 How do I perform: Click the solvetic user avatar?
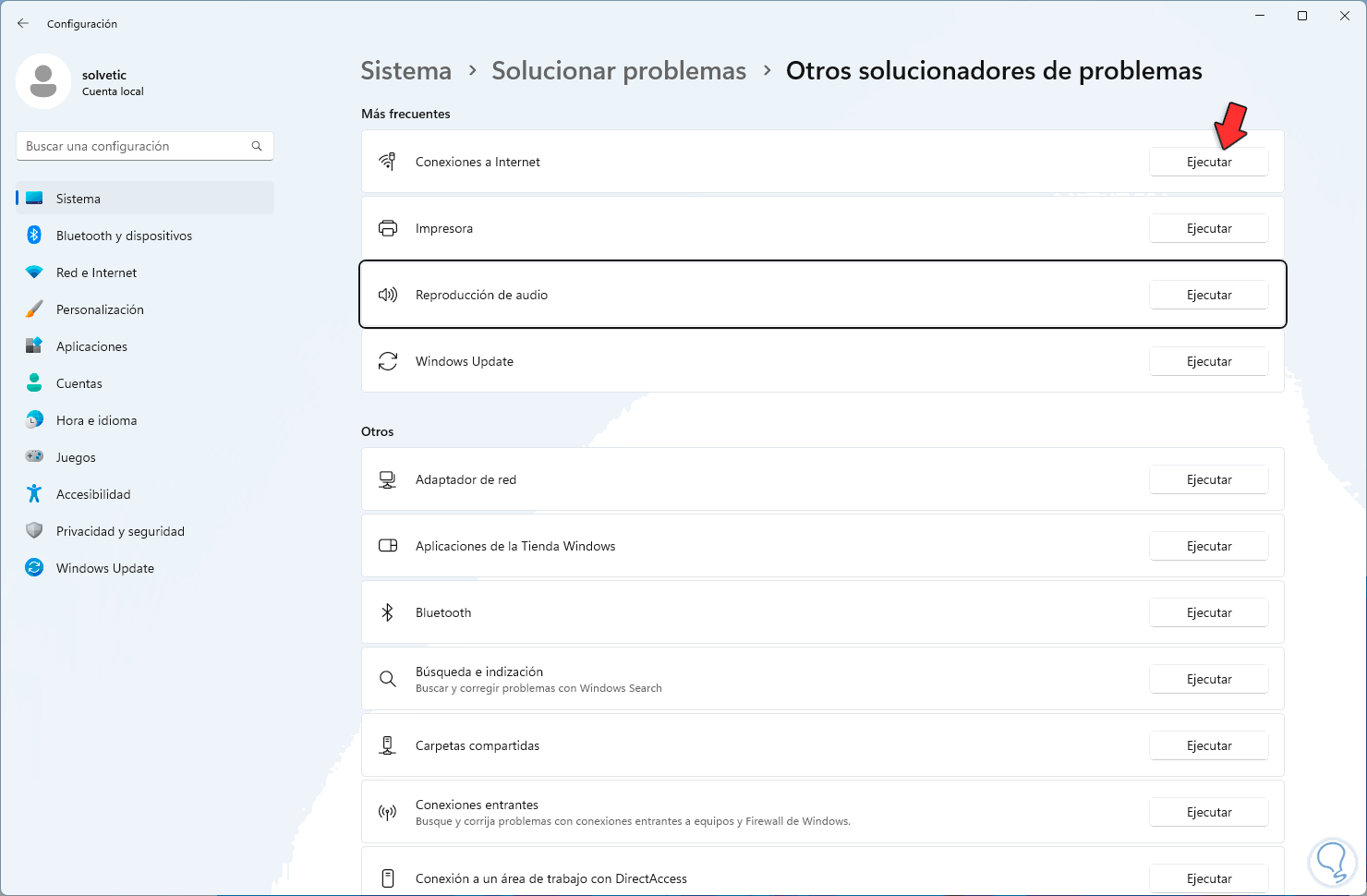tap(43, 81)
